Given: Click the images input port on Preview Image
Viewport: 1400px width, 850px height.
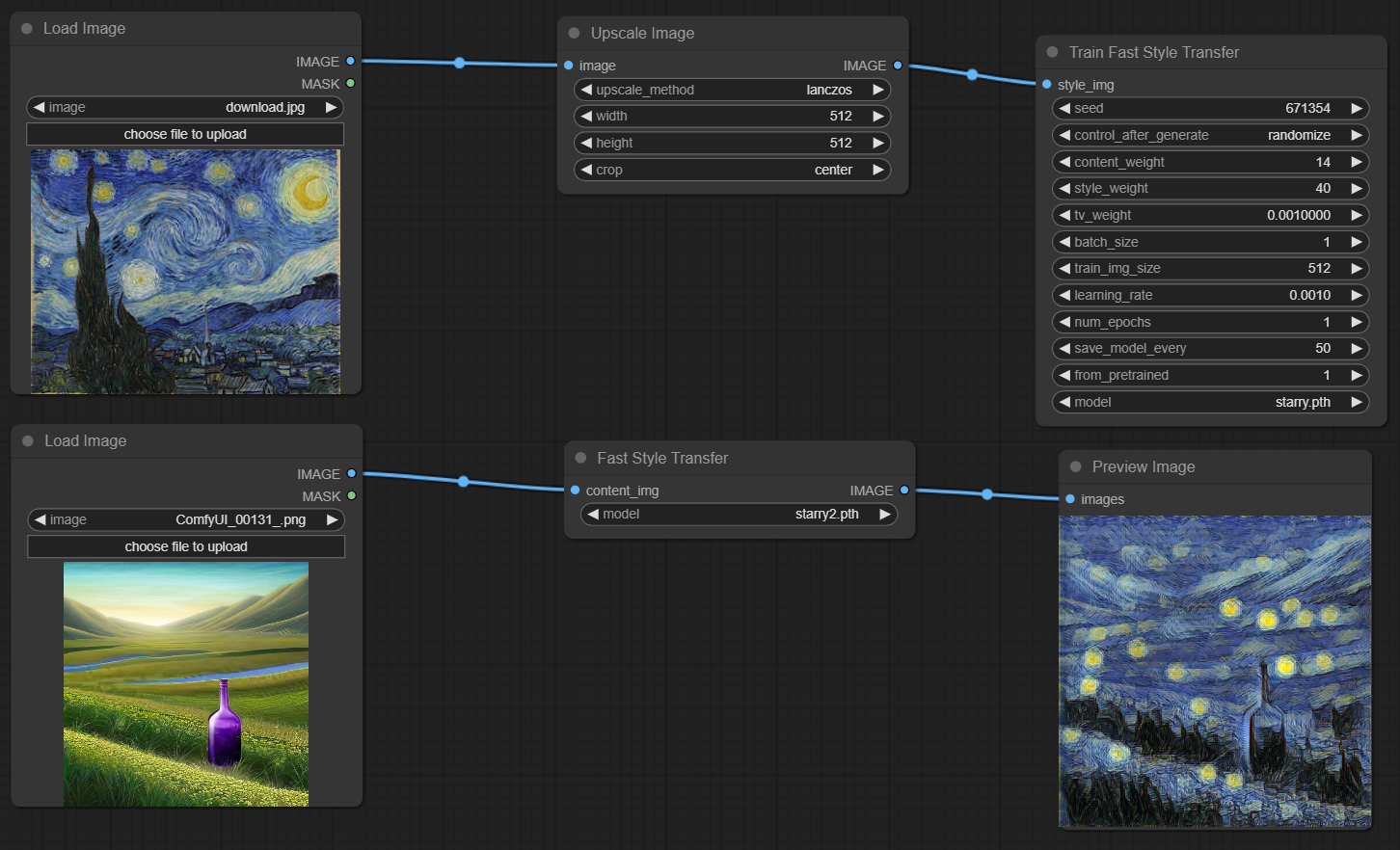Looking at the screenshot, I should (1070, 499).
